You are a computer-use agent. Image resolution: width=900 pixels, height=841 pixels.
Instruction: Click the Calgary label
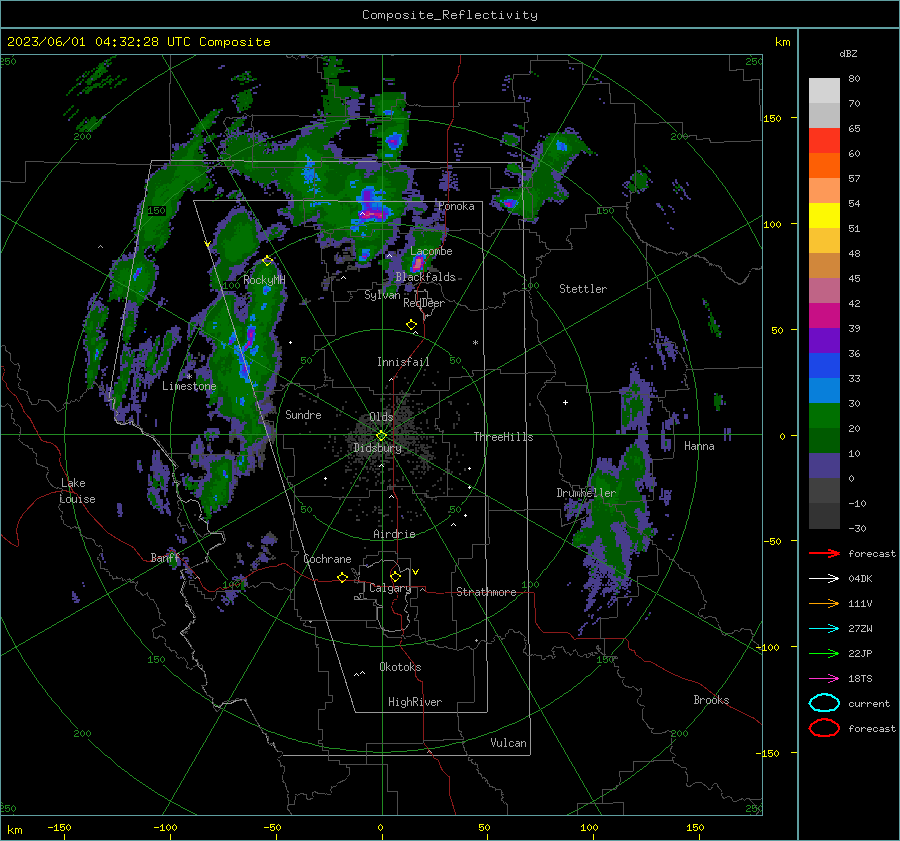(390, 588)
